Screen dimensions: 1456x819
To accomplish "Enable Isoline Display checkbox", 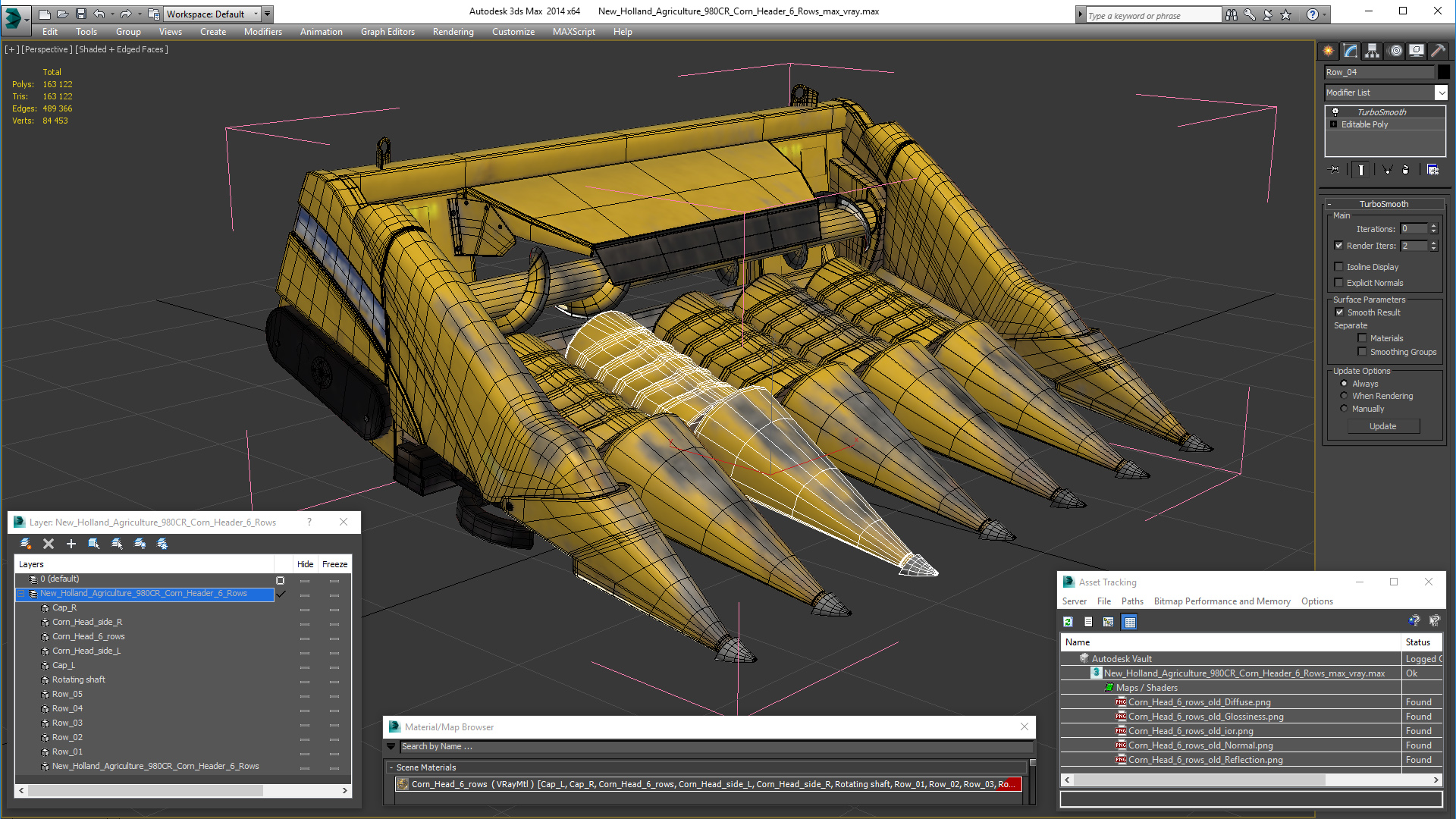I will (1338, 267).
